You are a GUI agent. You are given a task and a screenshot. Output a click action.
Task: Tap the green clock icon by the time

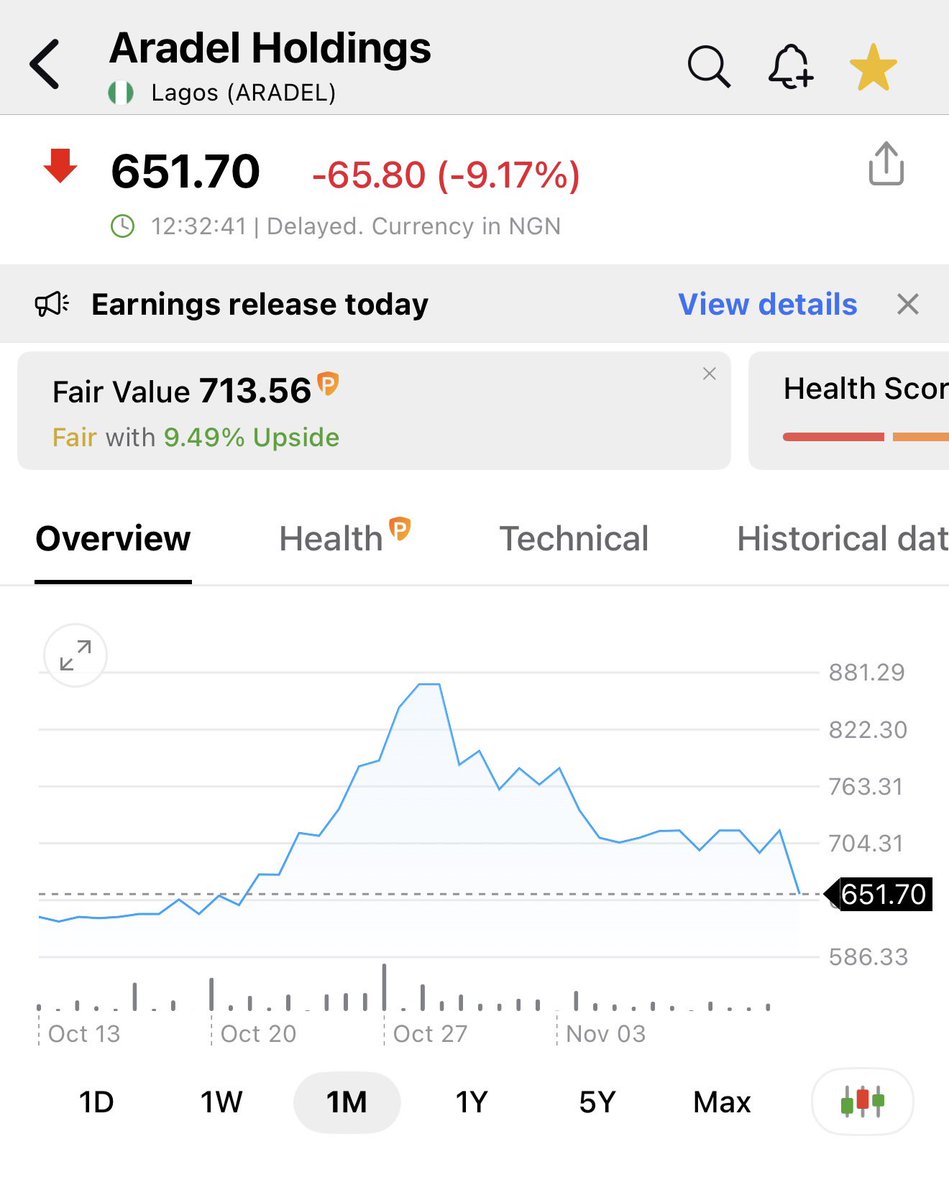(122, 226)
